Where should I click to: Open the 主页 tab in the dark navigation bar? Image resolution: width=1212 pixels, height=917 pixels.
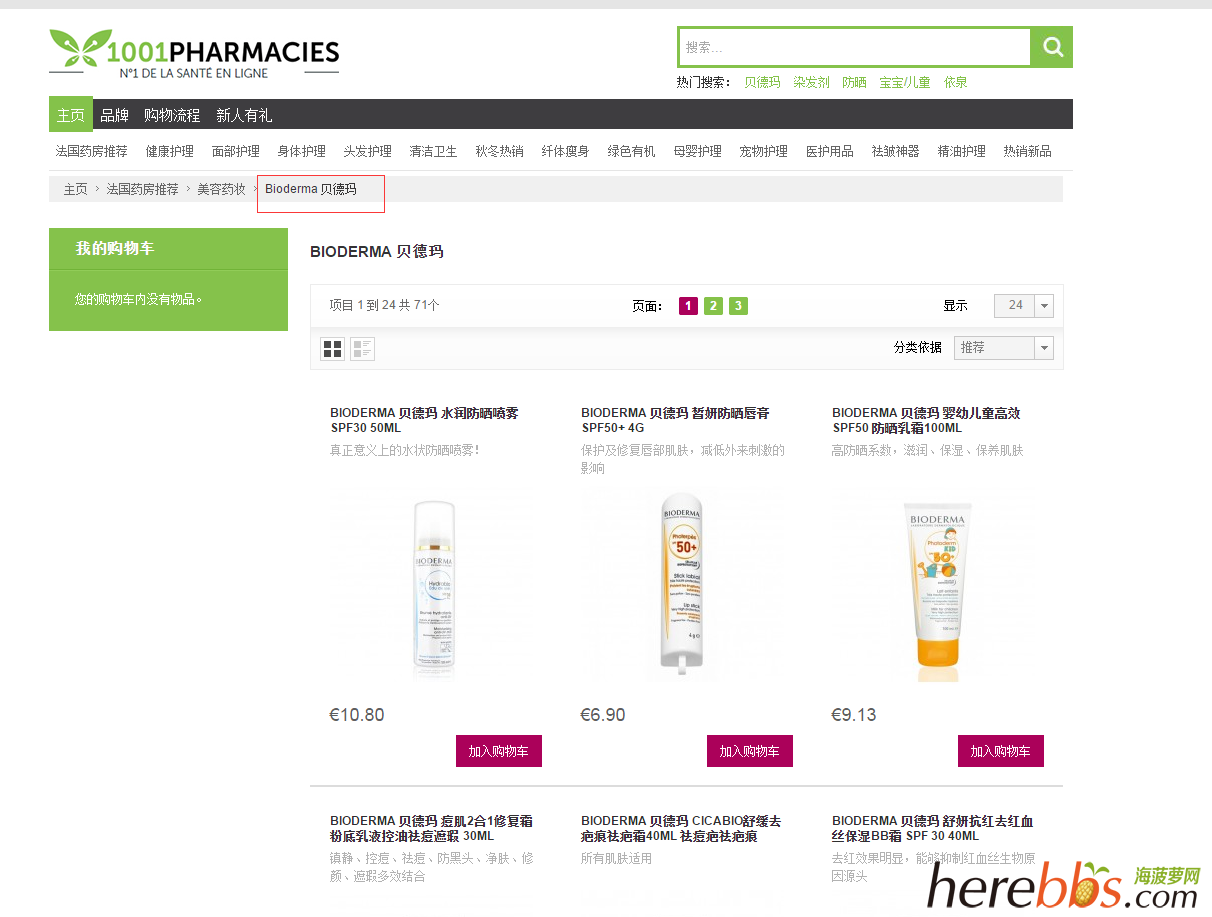coord(71,115)
